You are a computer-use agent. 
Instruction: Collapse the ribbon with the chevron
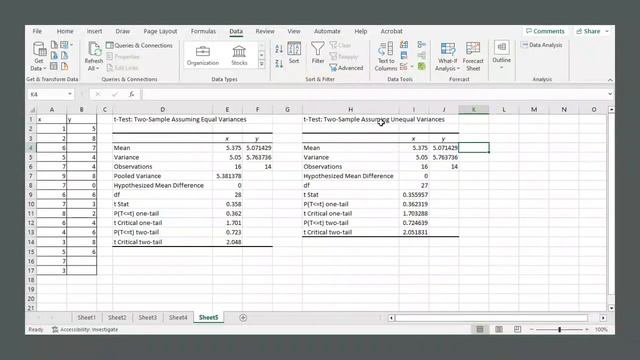click(610, 80)
